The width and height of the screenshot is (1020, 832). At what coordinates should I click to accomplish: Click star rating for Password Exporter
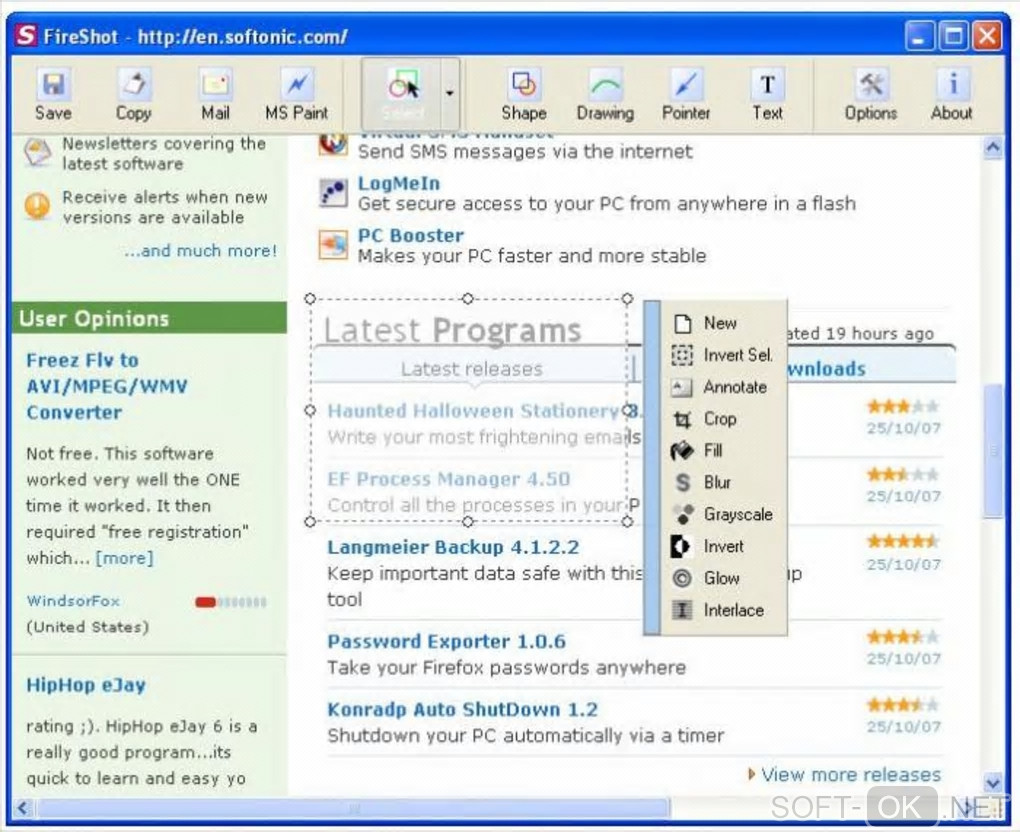903,636
